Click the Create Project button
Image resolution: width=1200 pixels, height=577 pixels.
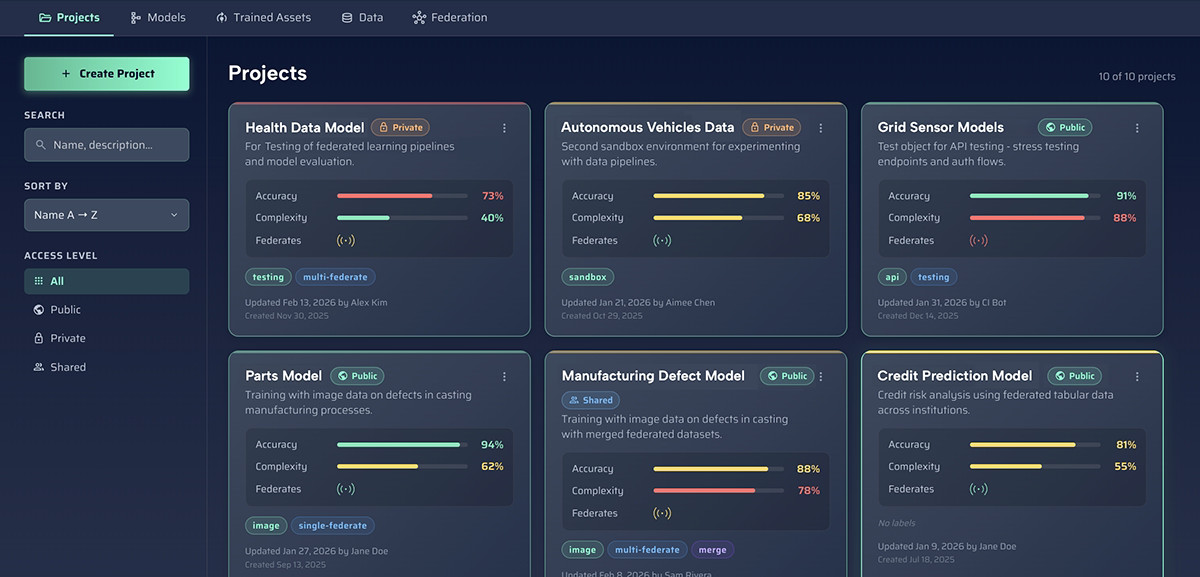(106, 74)
